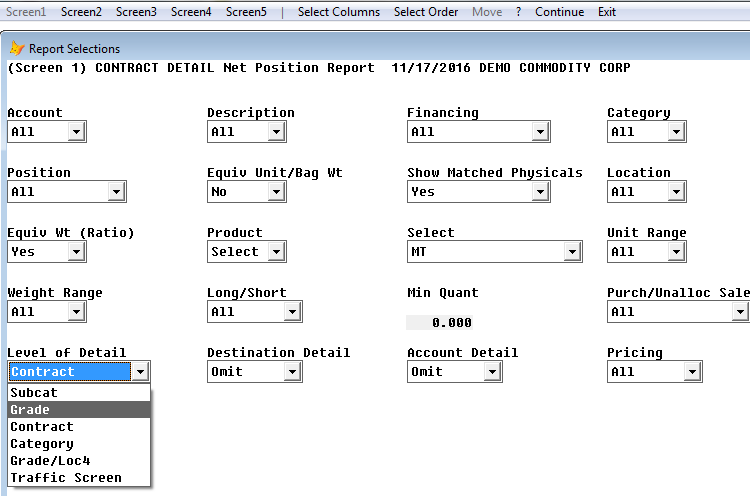Expand the Pricing dropdown
Viewport: 750px width, 496px height.
[x=692, y=372]
